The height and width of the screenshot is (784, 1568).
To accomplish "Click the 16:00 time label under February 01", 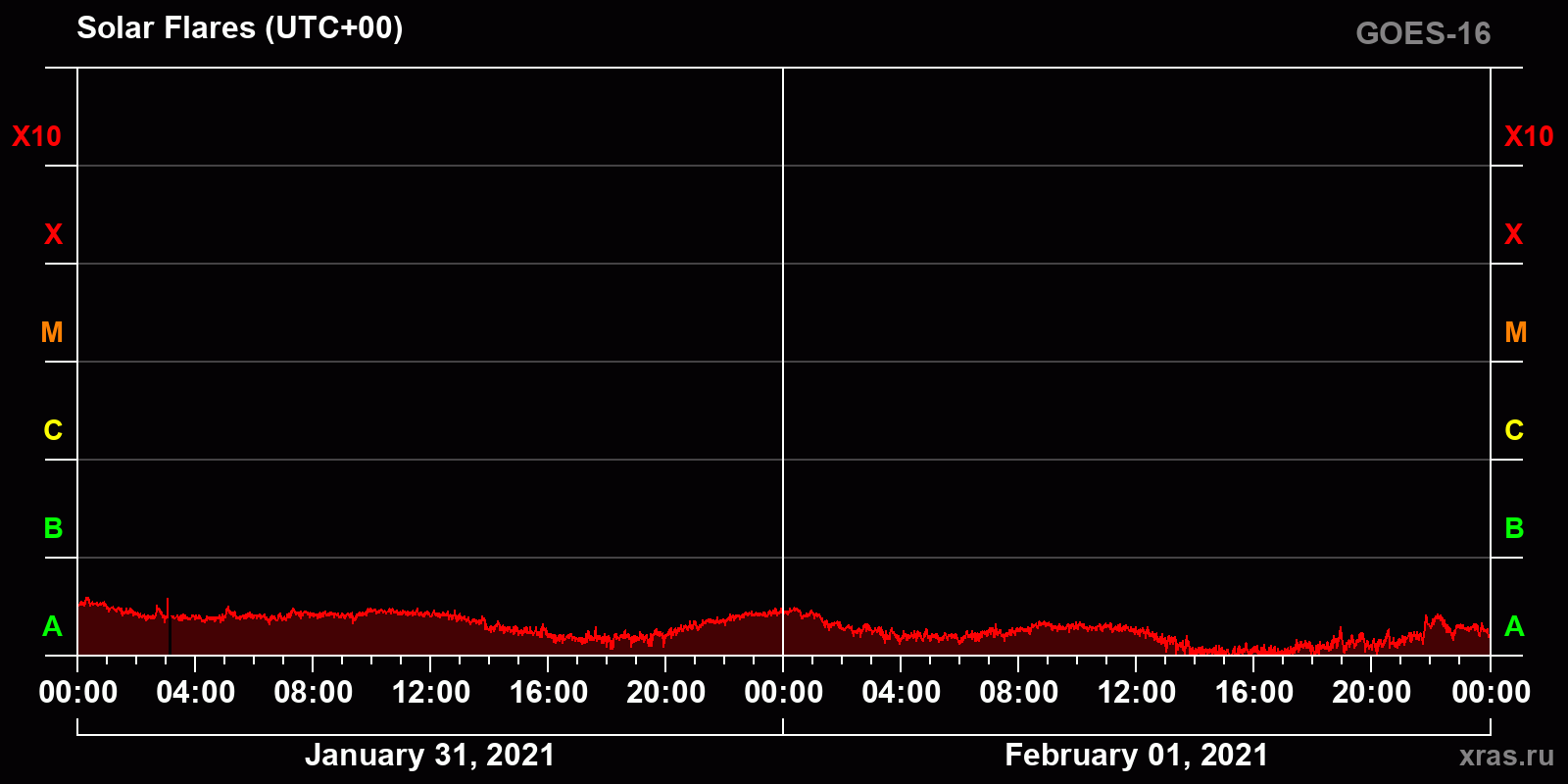I will coord(1254,693).
